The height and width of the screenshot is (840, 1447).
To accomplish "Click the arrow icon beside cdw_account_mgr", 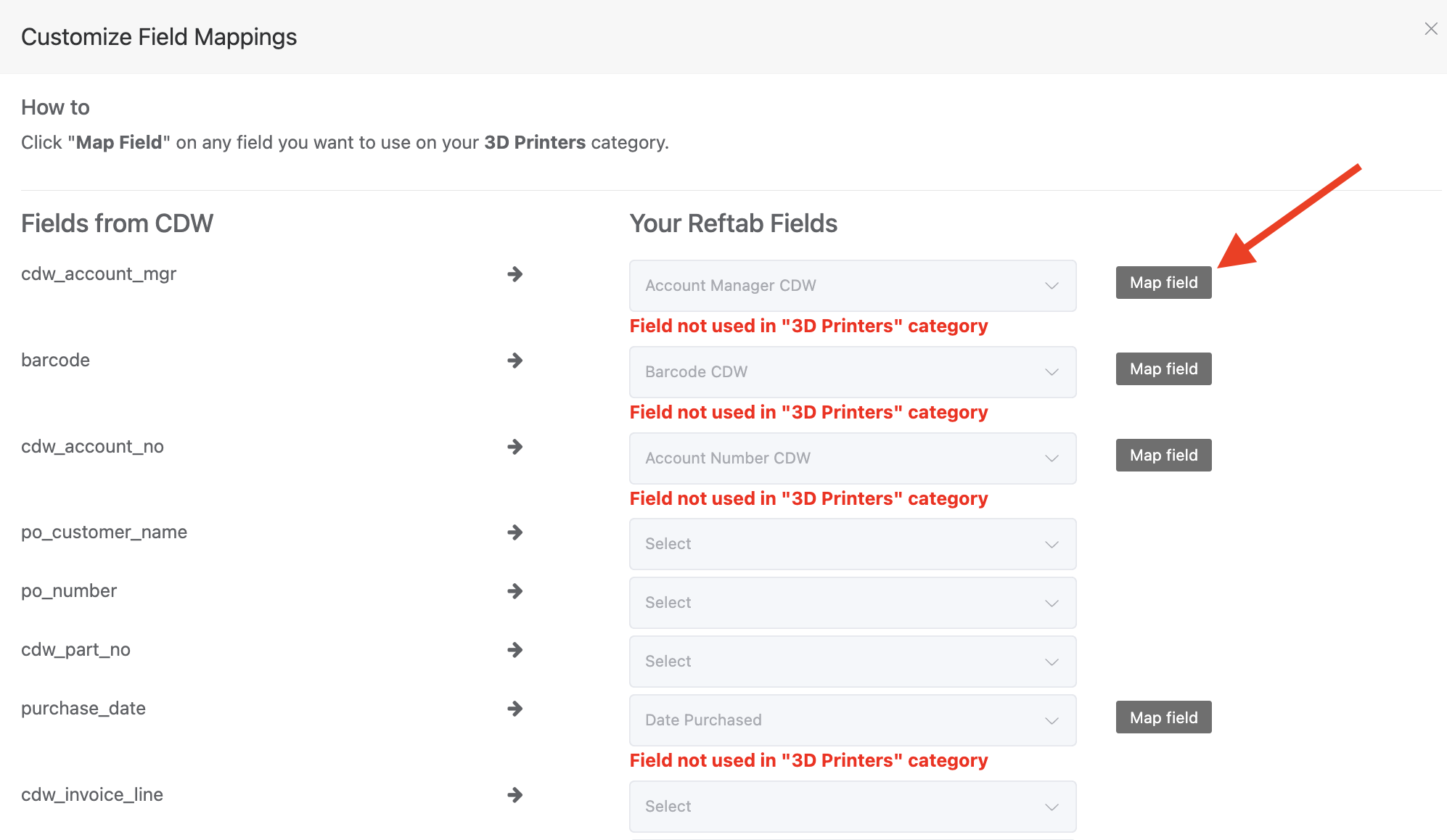I will click(x=515, y=274).
